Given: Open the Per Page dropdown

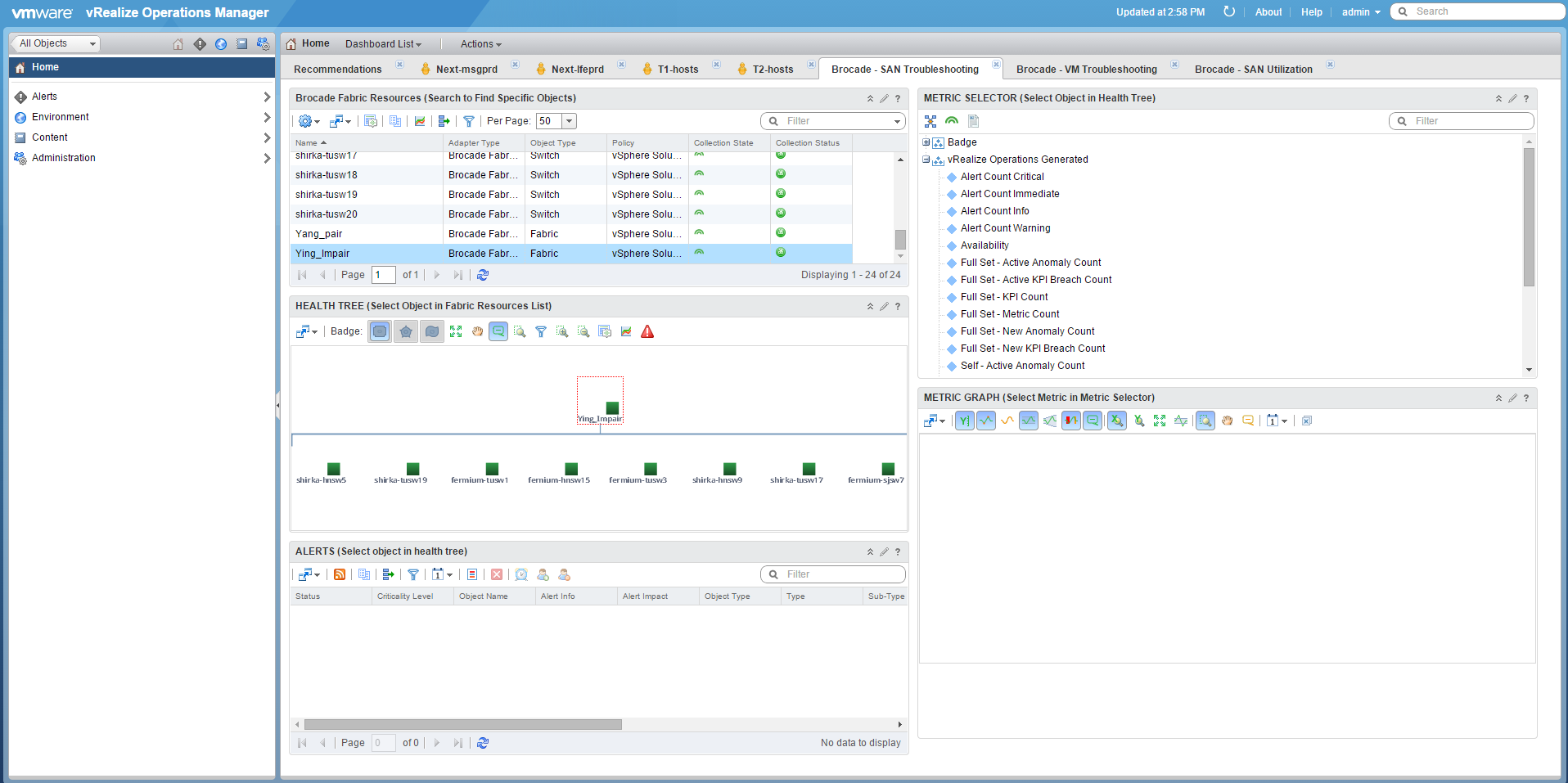Looking at the screenshot, I should click(570, 121).
